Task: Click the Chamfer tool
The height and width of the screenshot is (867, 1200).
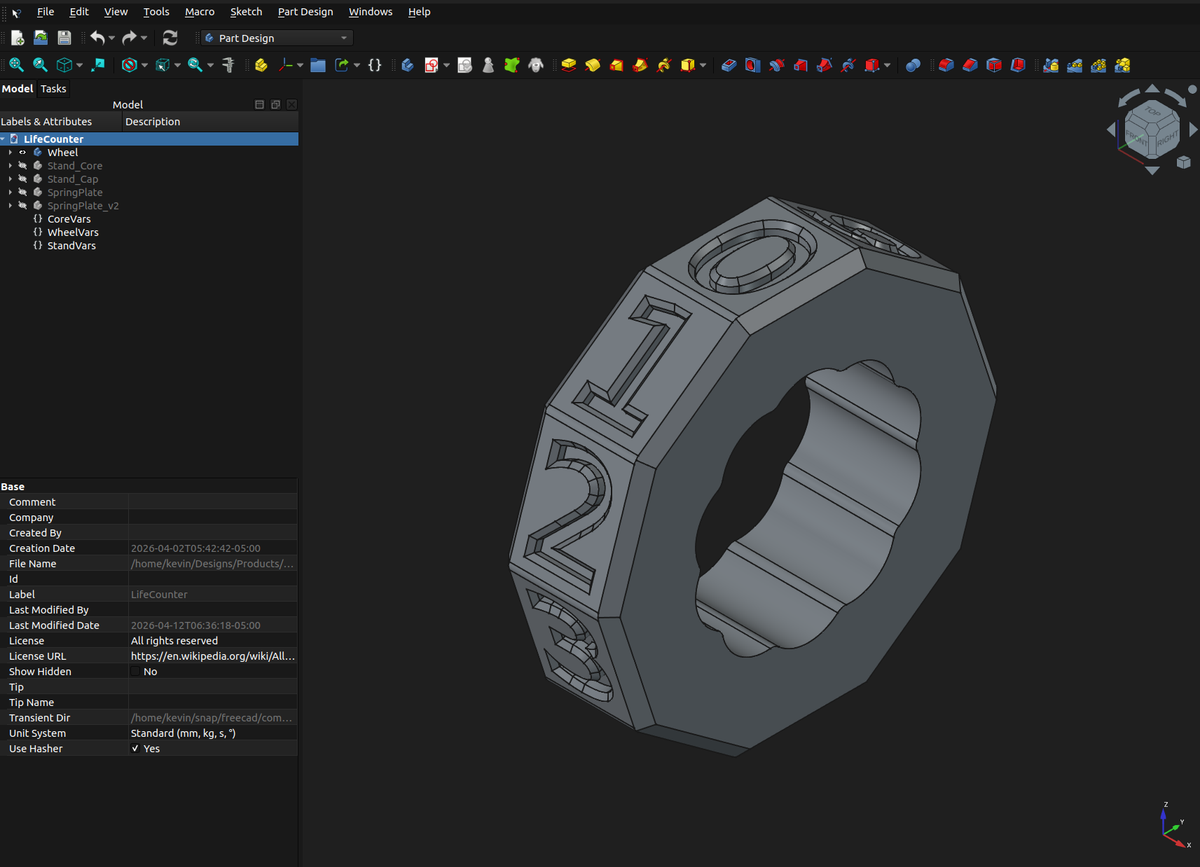Action: (x=970, y=65)
